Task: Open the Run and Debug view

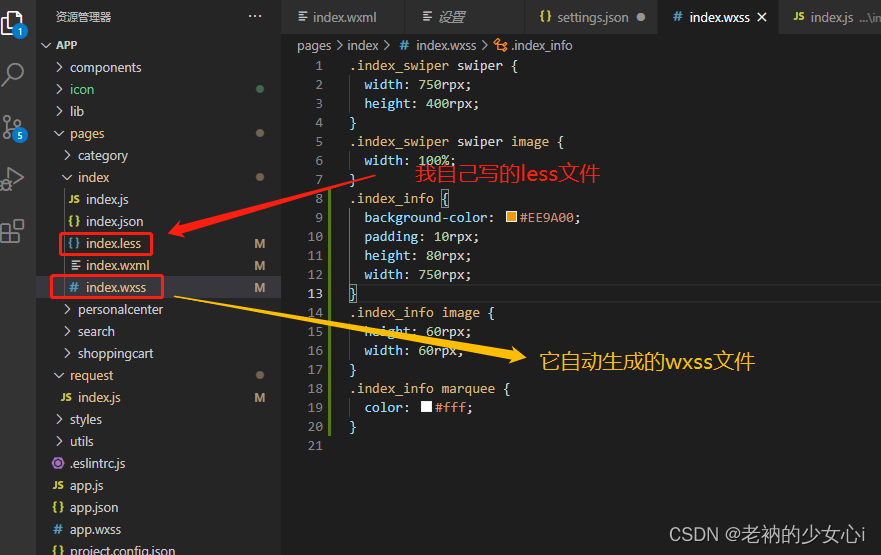Action: [12, 179]
